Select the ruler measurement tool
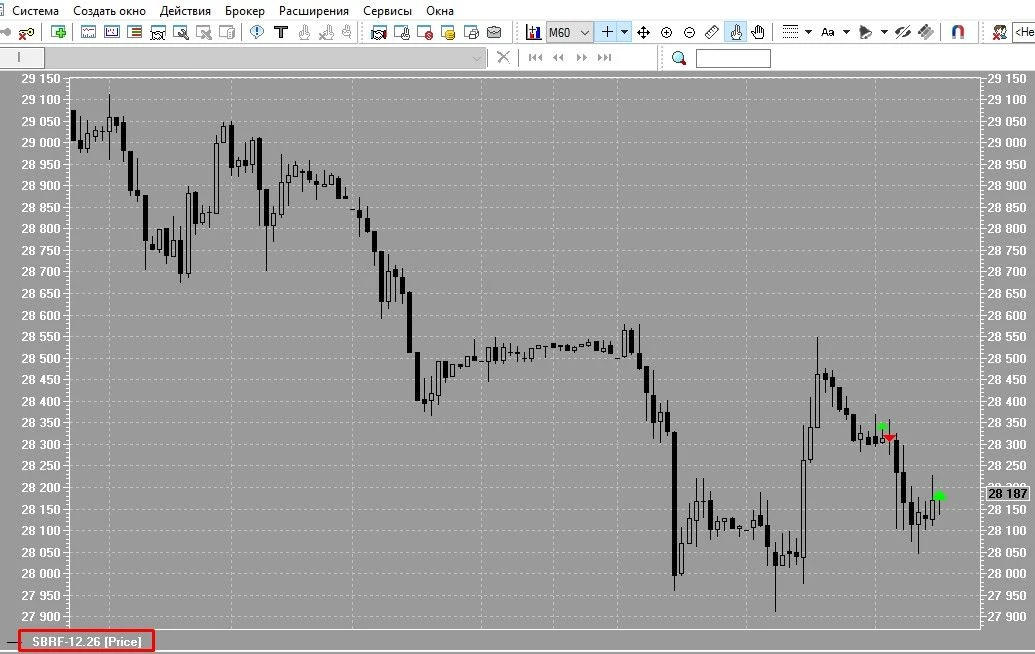1035x654 pixels. (712, 32)
